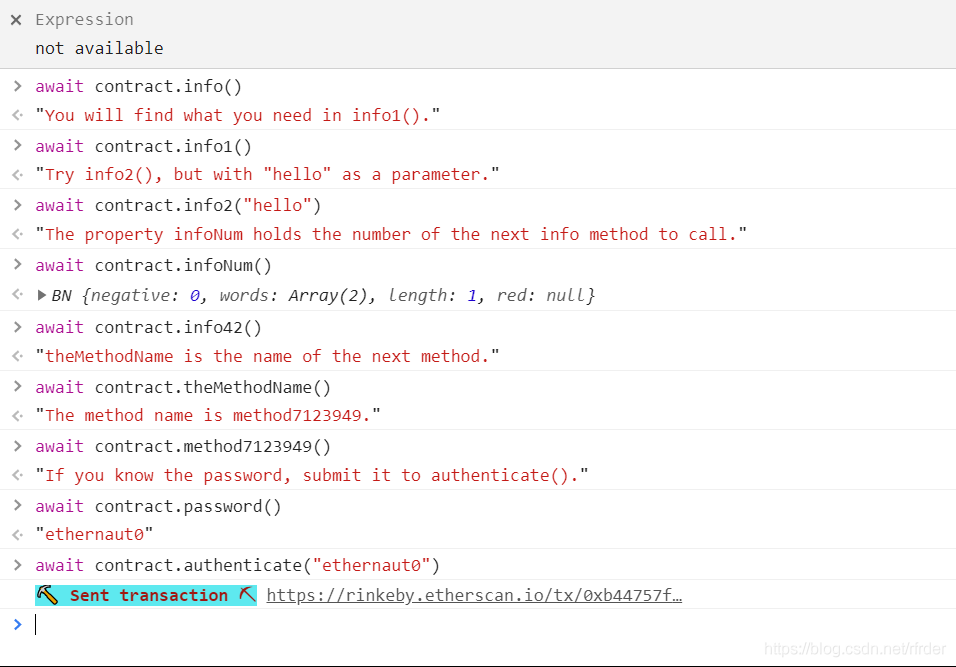Click the 'await contract.password()' command
956x667 pixels.
pos(159,507)
